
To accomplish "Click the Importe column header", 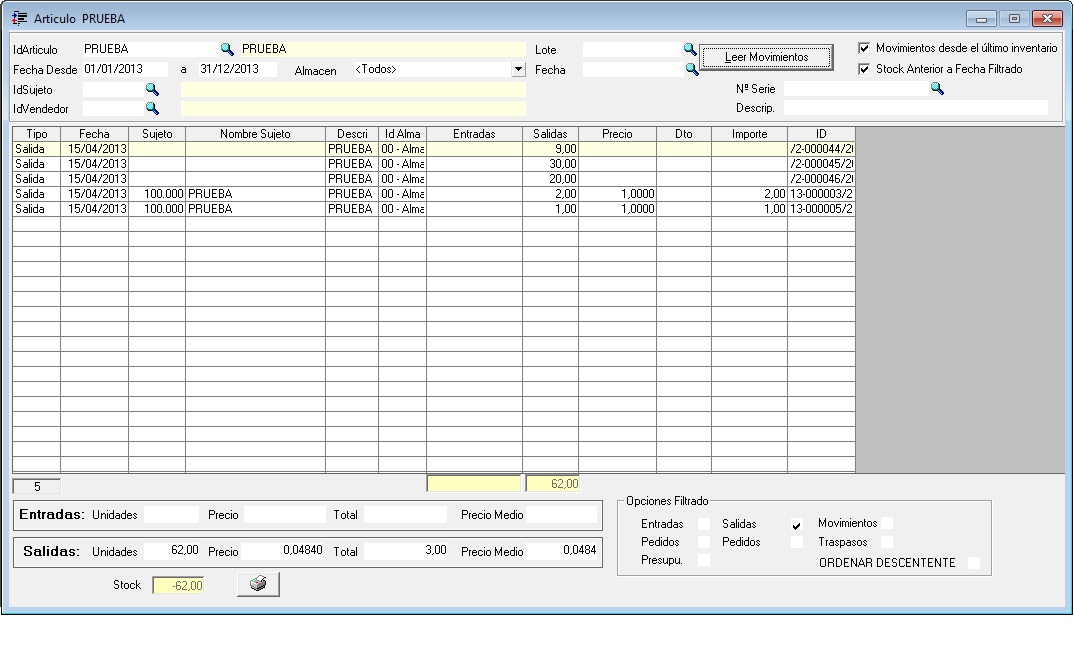I will (749, 134).
